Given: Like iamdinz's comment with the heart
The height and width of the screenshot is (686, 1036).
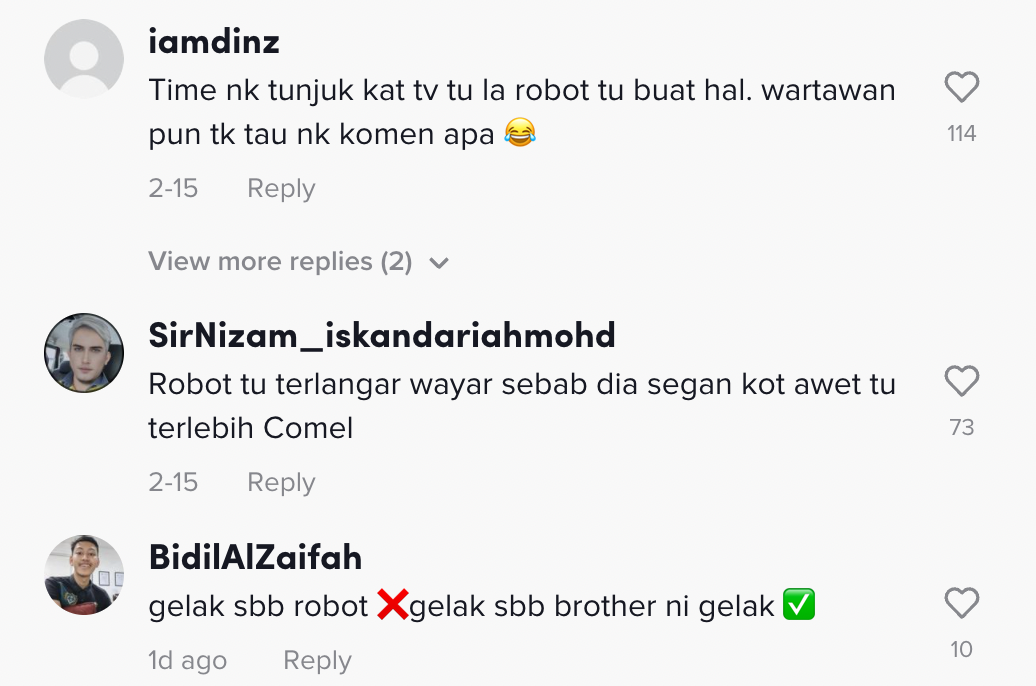Looking at the screenshot, I should [x=961, y=89].
